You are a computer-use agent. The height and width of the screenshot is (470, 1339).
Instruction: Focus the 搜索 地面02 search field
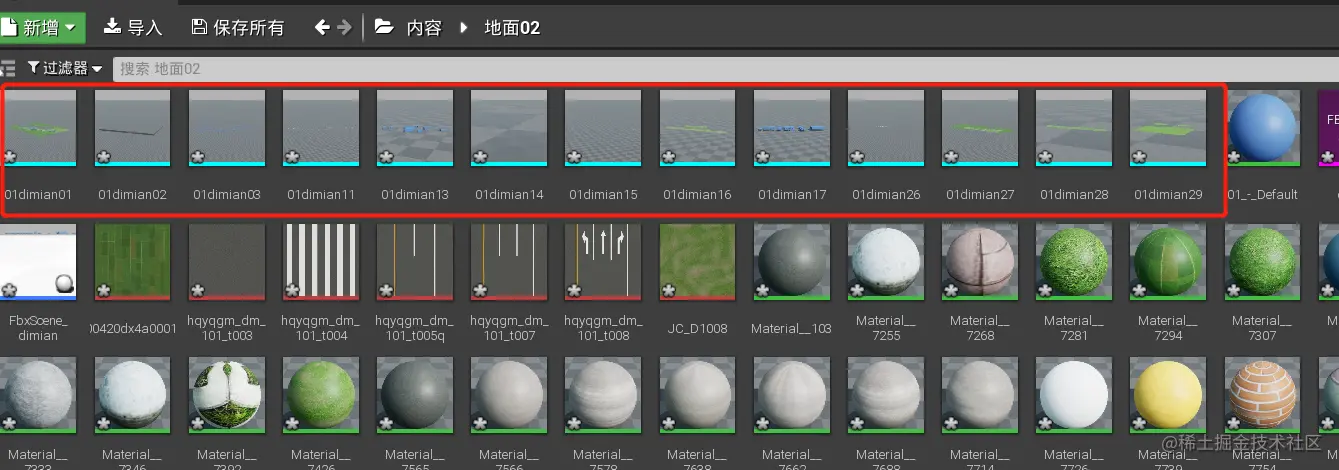tap(725, 68)
